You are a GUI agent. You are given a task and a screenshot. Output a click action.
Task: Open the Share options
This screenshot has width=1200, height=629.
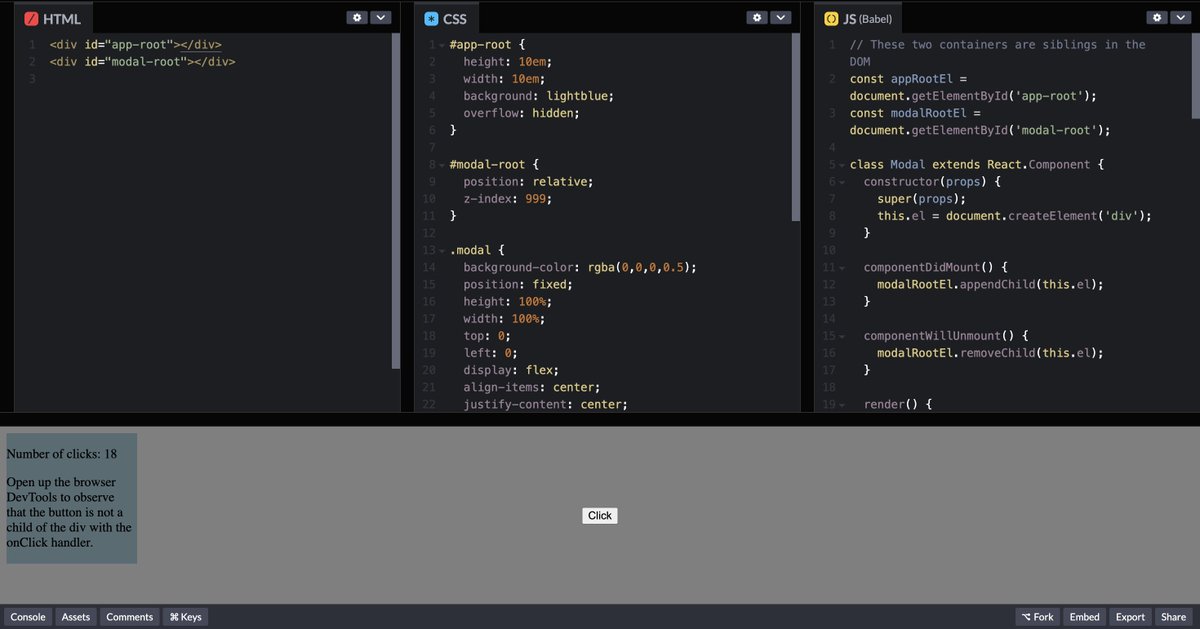pyautogui.click(x=1173, y=617)
